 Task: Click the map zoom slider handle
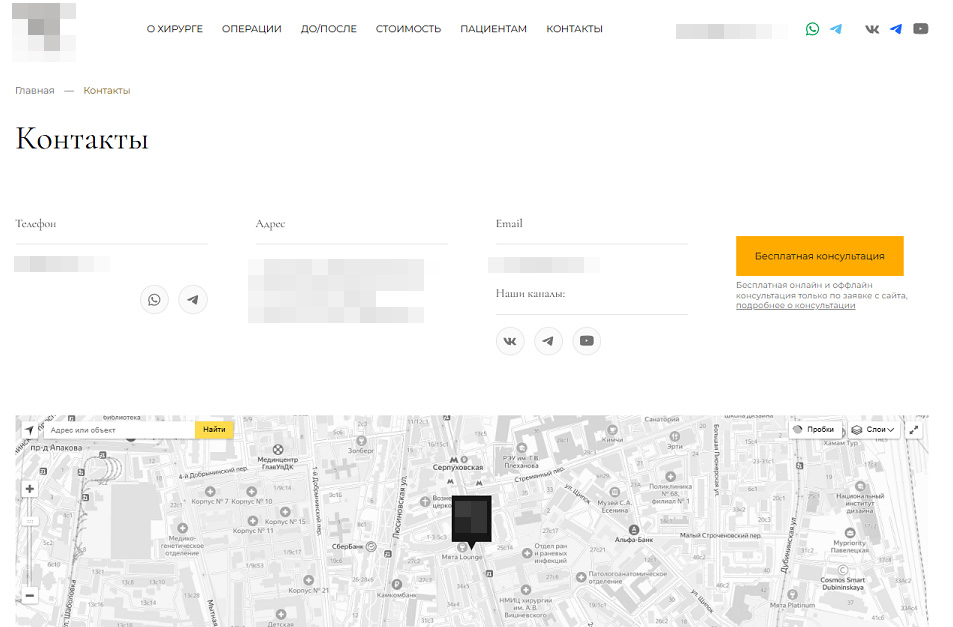coord(29,521)
